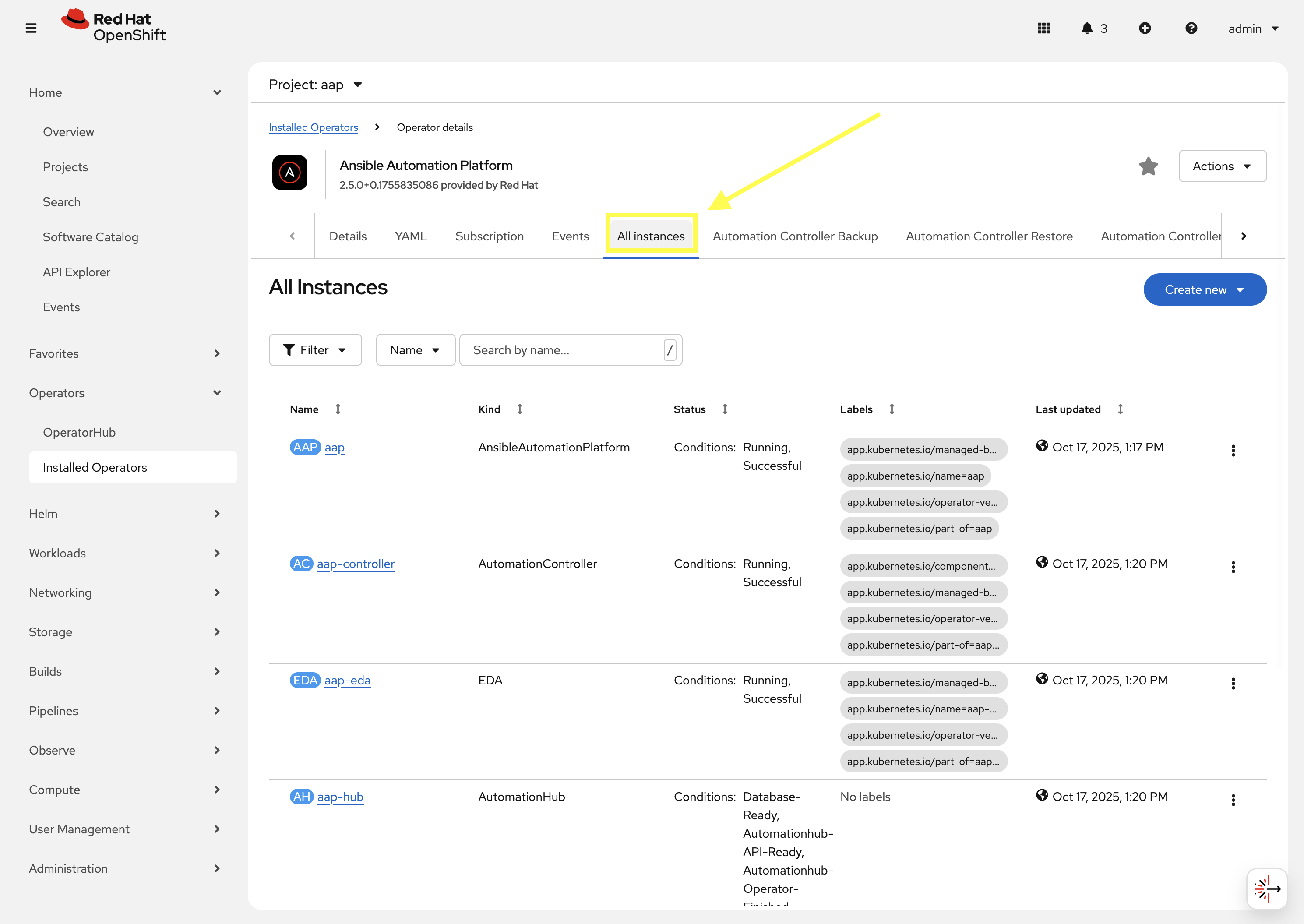Viewport: 1304px width, 924px height.
Task: Open the Lightspeed assistant floating icon
Action: tap(1266, 888)
